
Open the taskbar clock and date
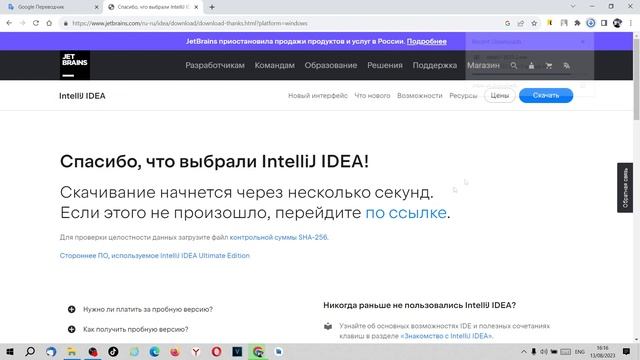[x=602, y=351]
